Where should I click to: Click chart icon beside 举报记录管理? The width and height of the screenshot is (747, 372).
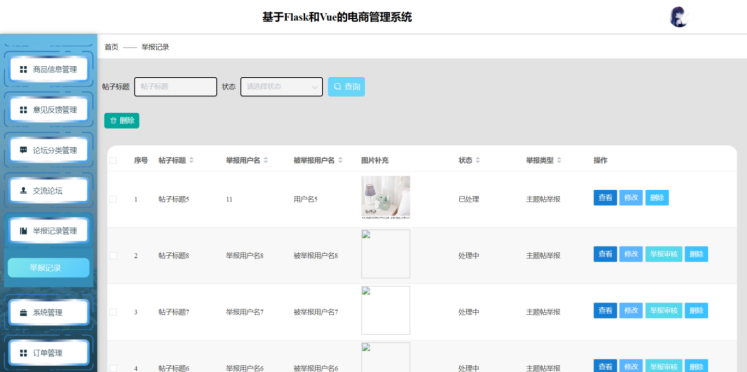tap(23, 231)
